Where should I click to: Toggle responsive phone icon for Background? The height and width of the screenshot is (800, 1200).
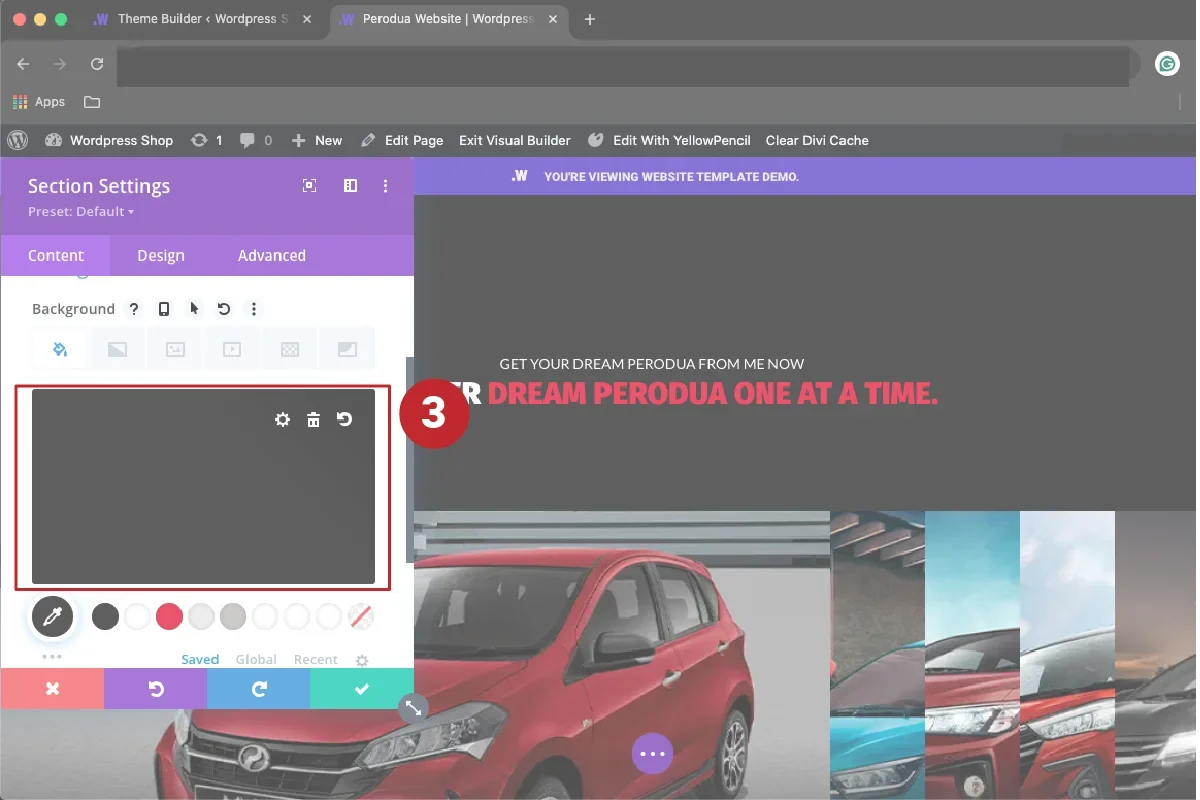[164, 309]
